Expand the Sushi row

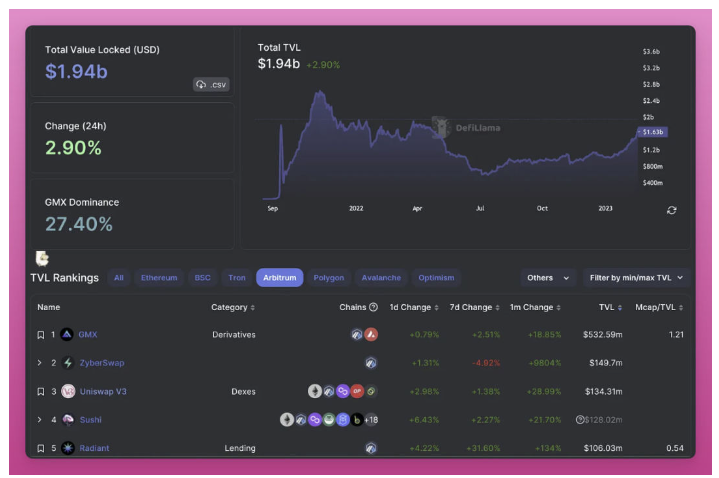(39, 420)
